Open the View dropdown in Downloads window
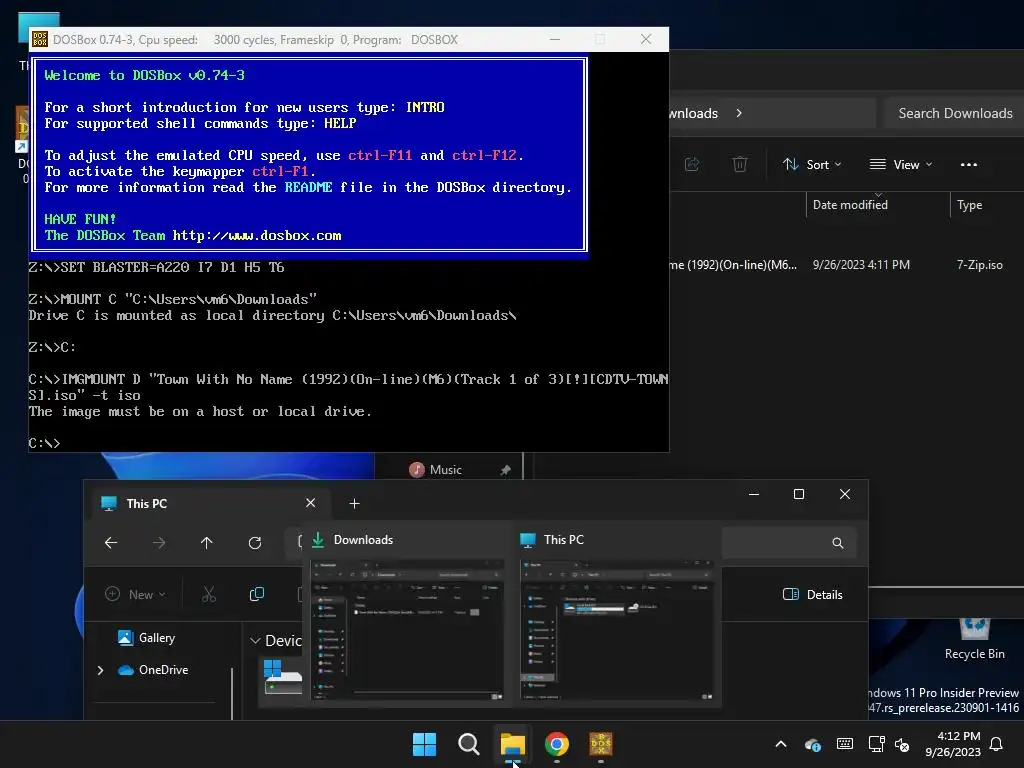Image resolution: width=1024 pixels, height=768 pixels. pyautogui.click(x=901, y=165)
